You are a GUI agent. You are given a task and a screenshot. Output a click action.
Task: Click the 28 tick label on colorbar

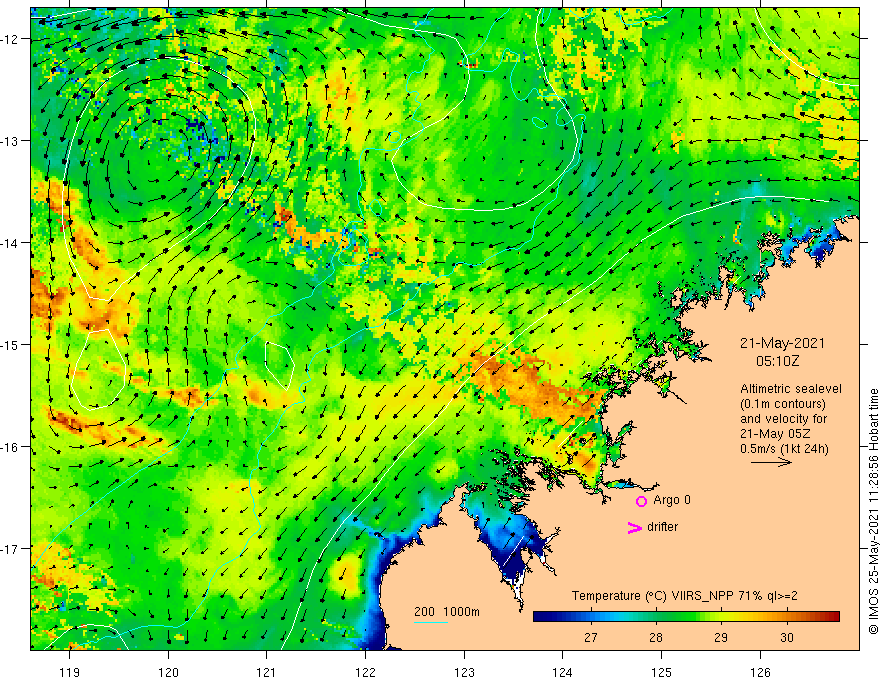pyautogui.click(x=656, y=637)
